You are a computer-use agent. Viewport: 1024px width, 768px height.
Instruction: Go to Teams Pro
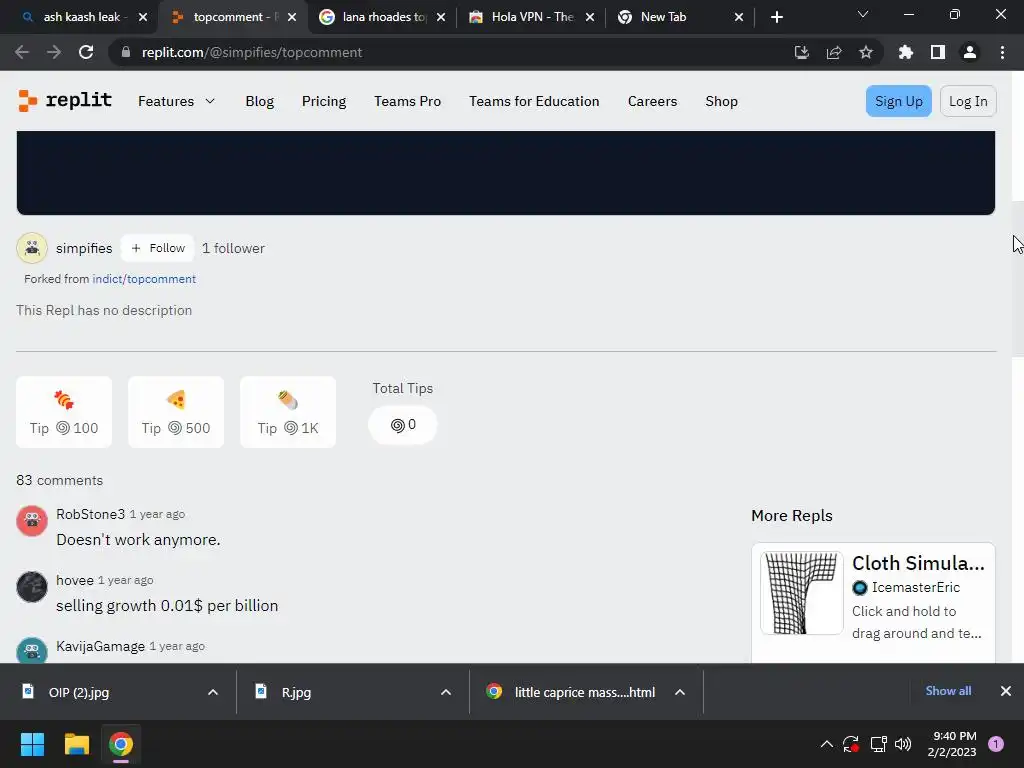pyautogui.click(x=408, y=101)
